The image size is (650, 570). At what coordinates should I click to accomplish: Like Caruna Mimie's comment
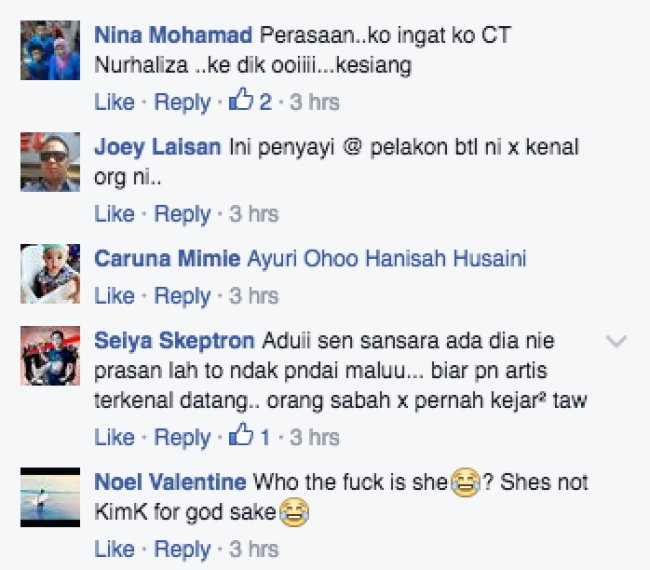pyautogui.click(x=114, y=296)
